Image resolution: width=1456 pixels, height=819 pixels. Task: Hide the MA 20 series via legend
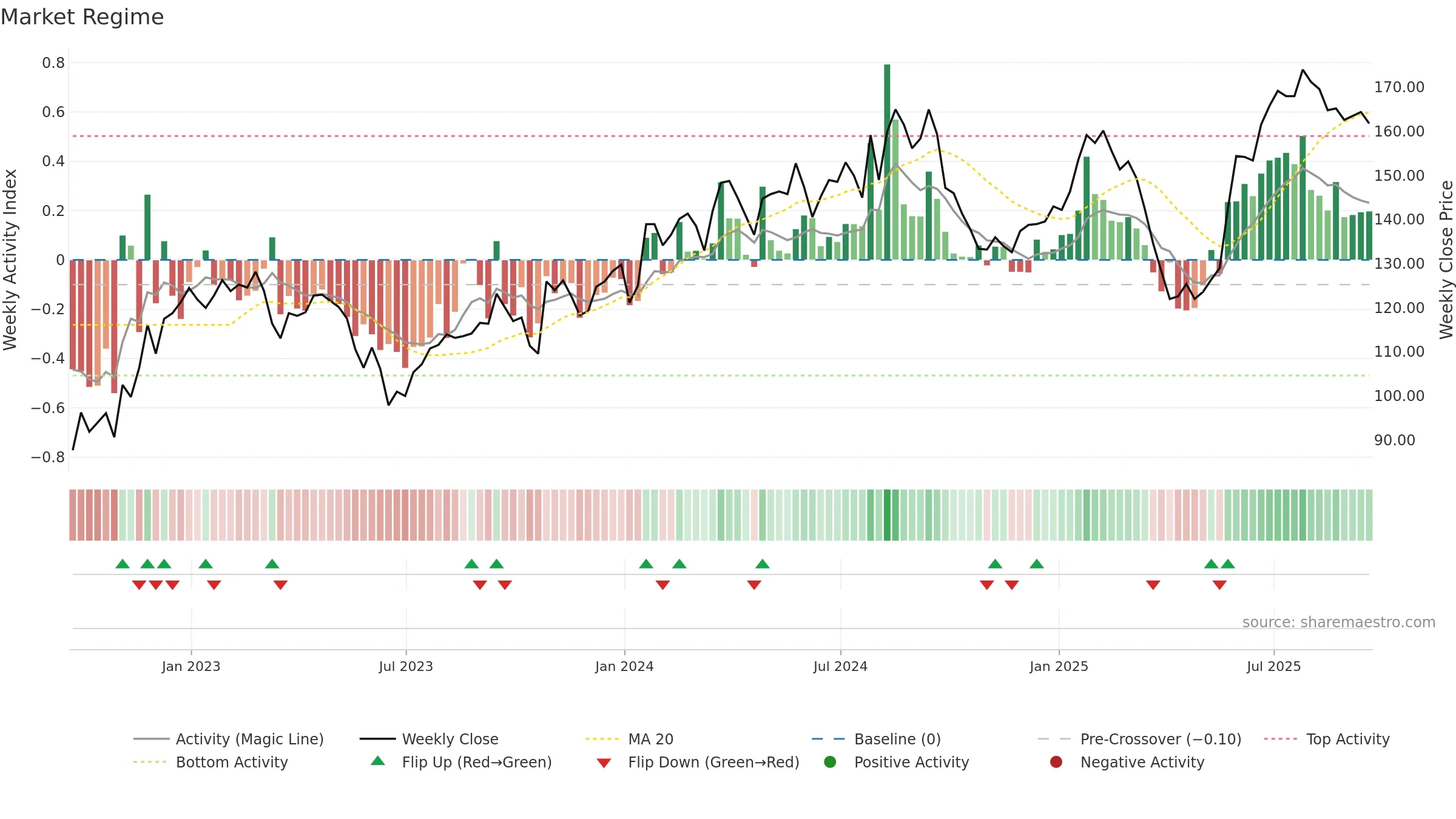pos(629,739)
